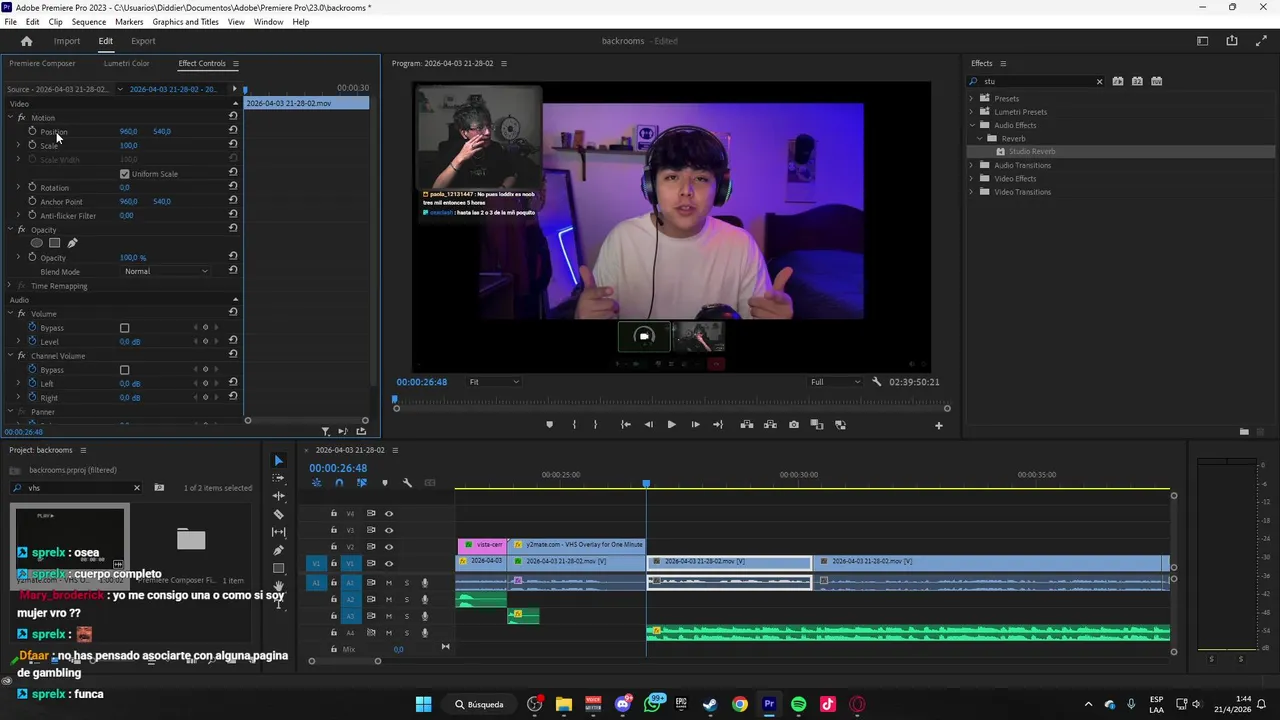Select the Track Select Forward tool
This screenshot has height=720, width=1280.
point(279,478)
